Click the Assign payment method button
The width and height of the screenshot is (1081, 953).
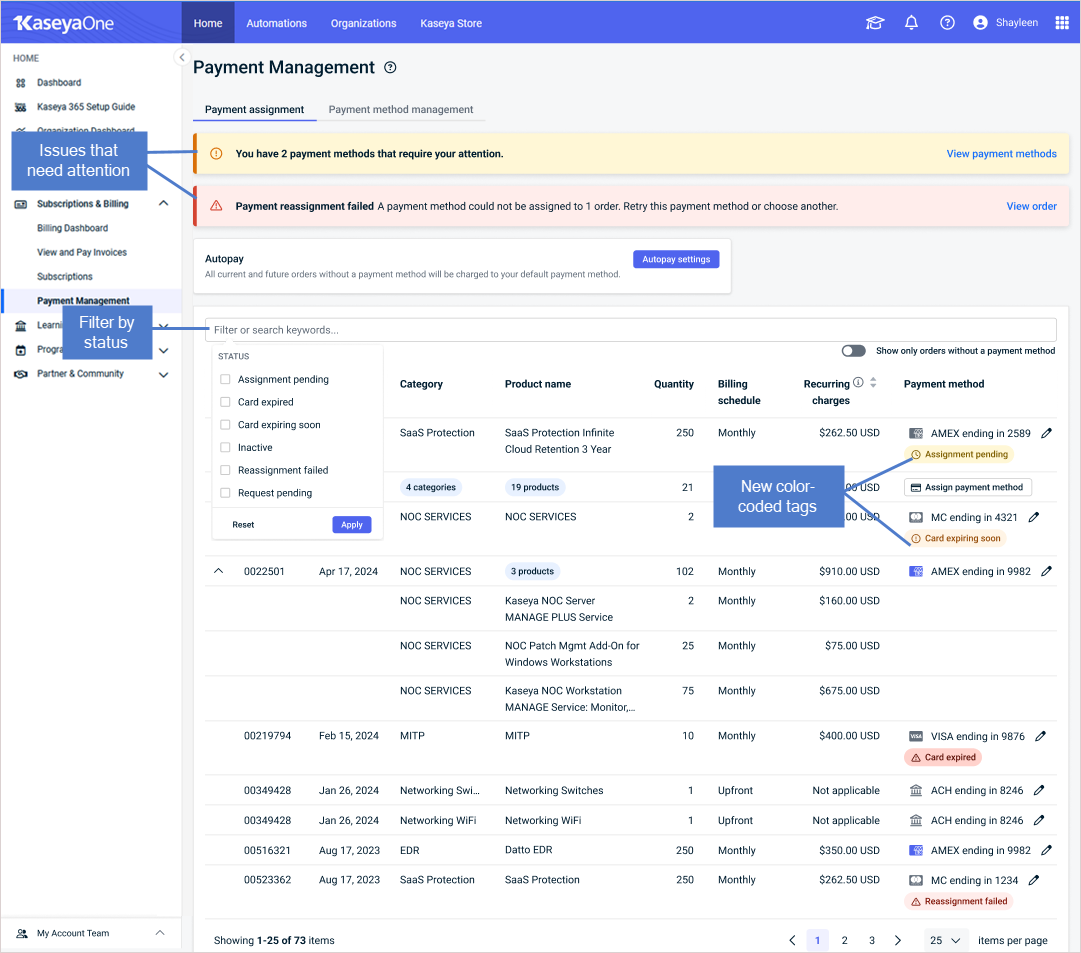tap(968, 488)
